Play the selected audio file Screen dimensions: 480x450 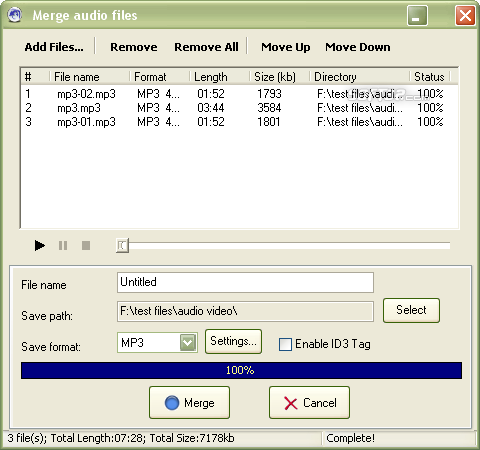pos(40,246)
